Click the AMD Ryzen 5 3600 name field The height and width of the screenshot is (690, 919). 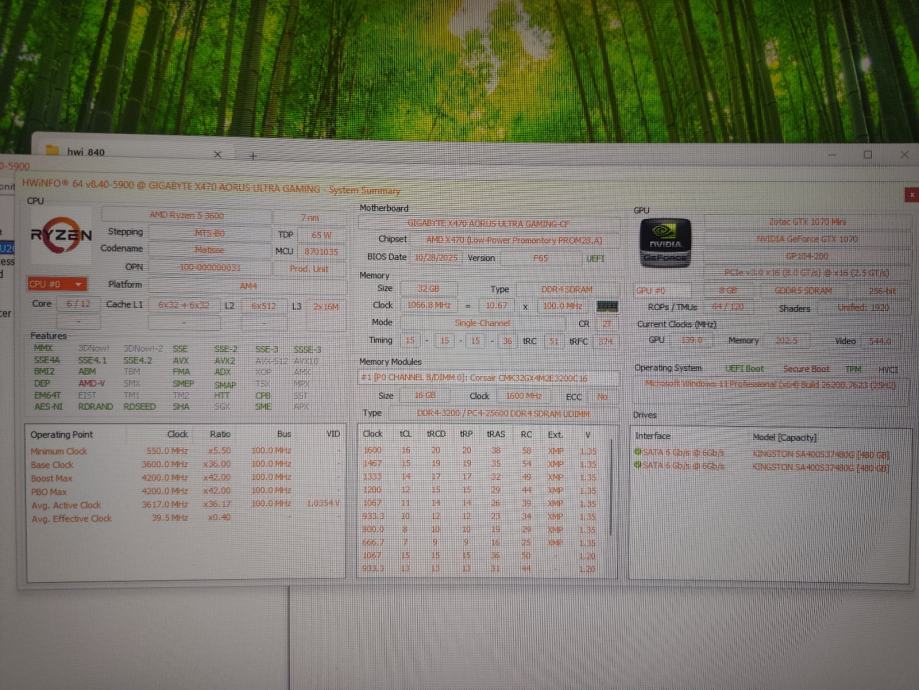pyautogui.click(x=186, y=215)
